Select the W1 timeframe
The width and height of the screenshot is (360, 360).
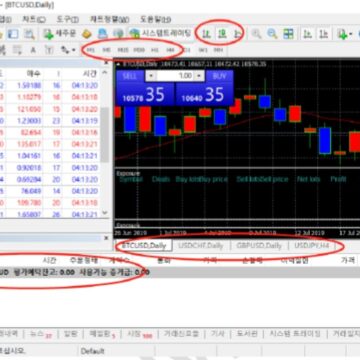click(203, 50)
